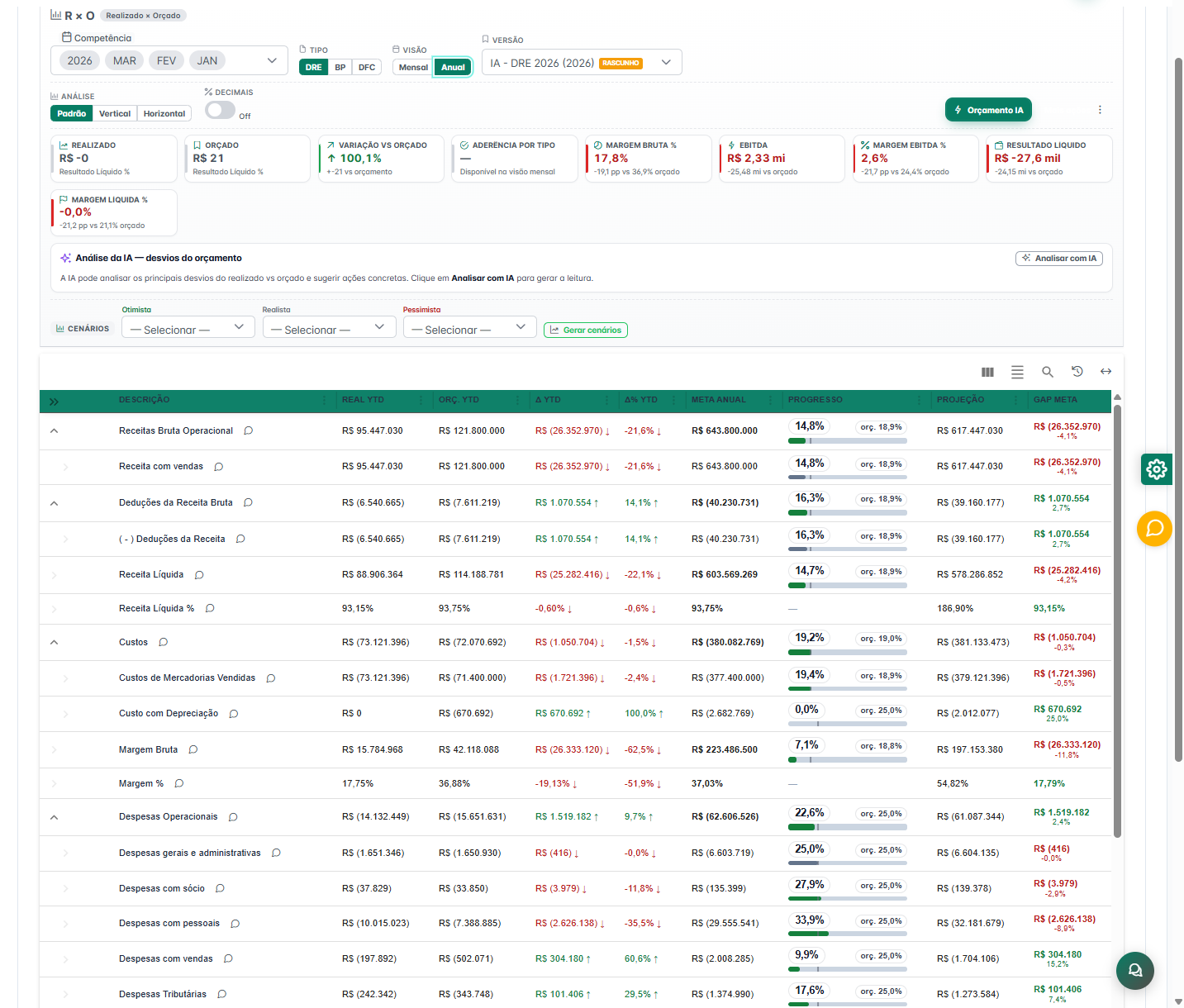Open comment icon for Custos de Mercadorias Vendidas

click(270, 678)
